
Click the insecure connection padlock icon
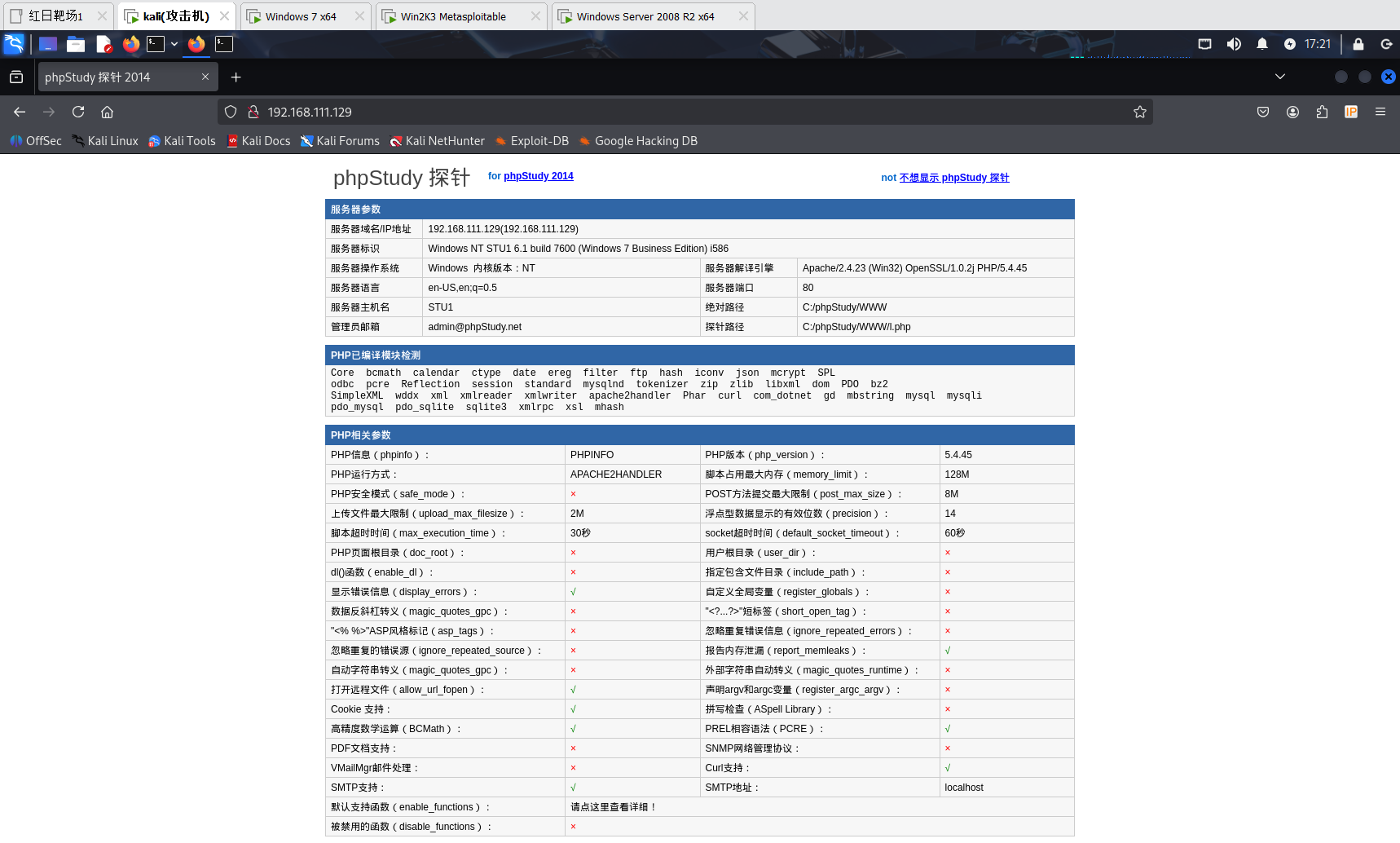(x=253, y=112)
